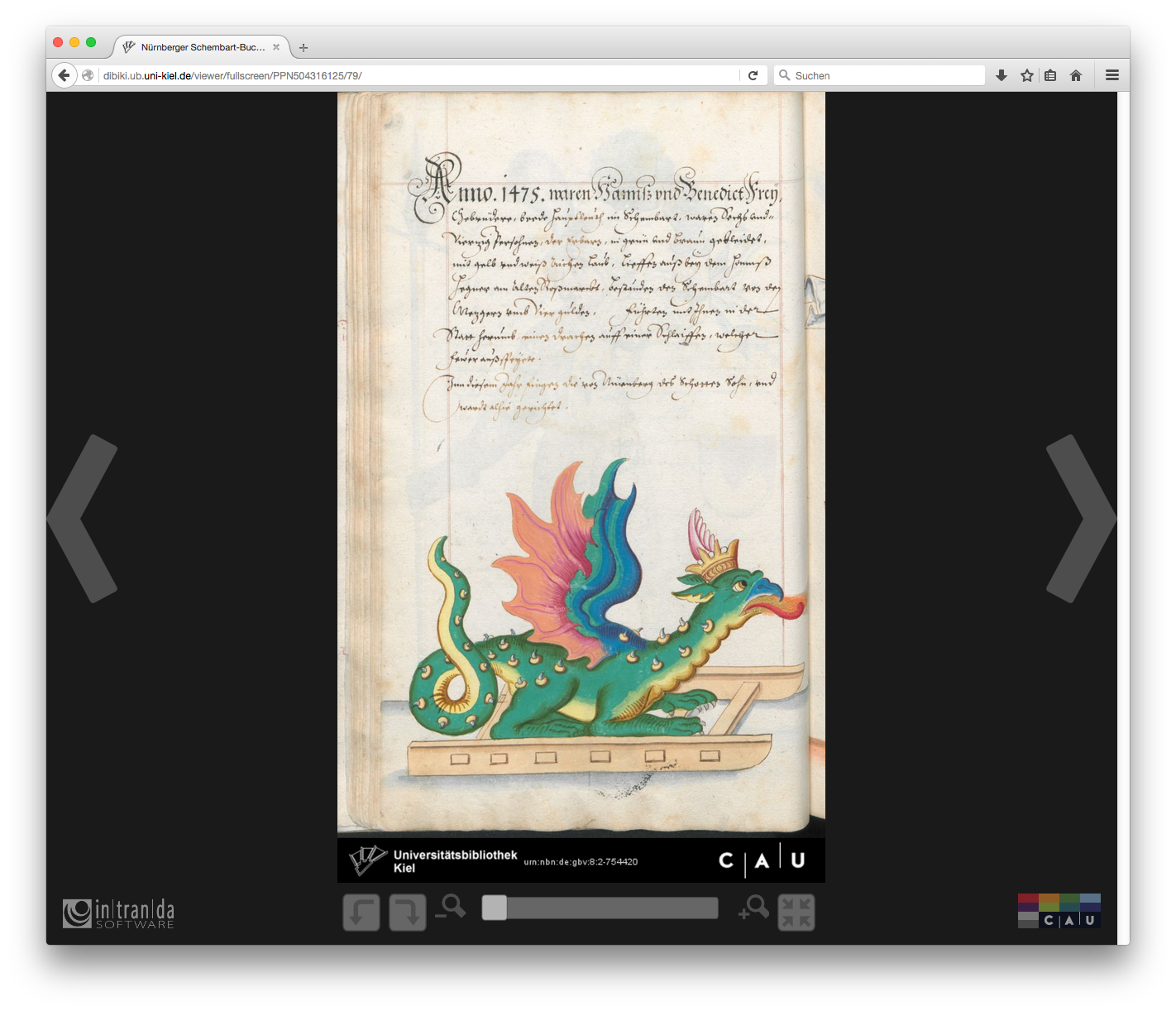This screenshot has width=1176, height=1011.
Task: Close the Nürnberger Schembart-Buch tab
Action: coord(276,47)
